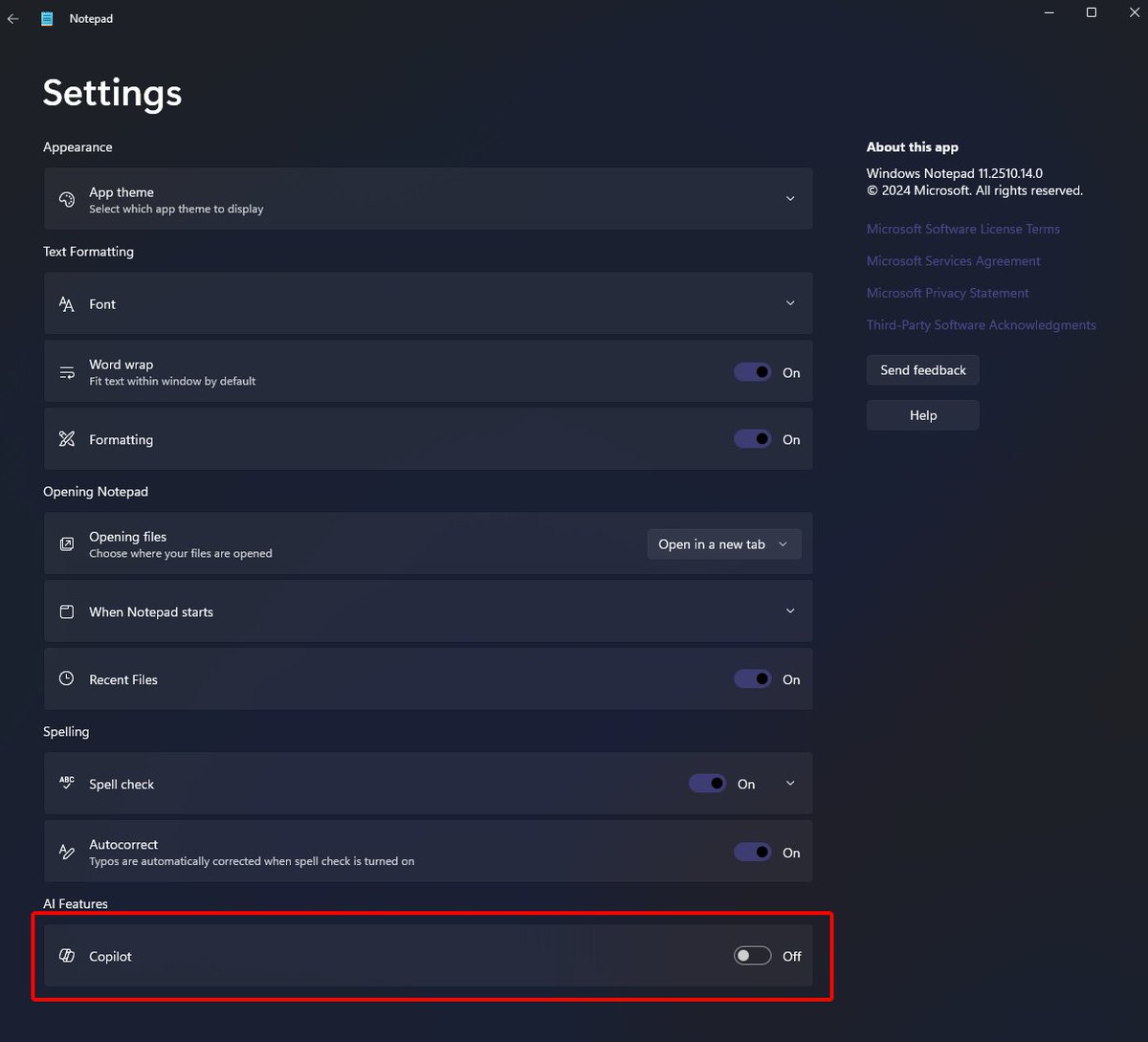Expand the Spell check options chevron
1148x1042 pixels.
click(x=790, y=784)
